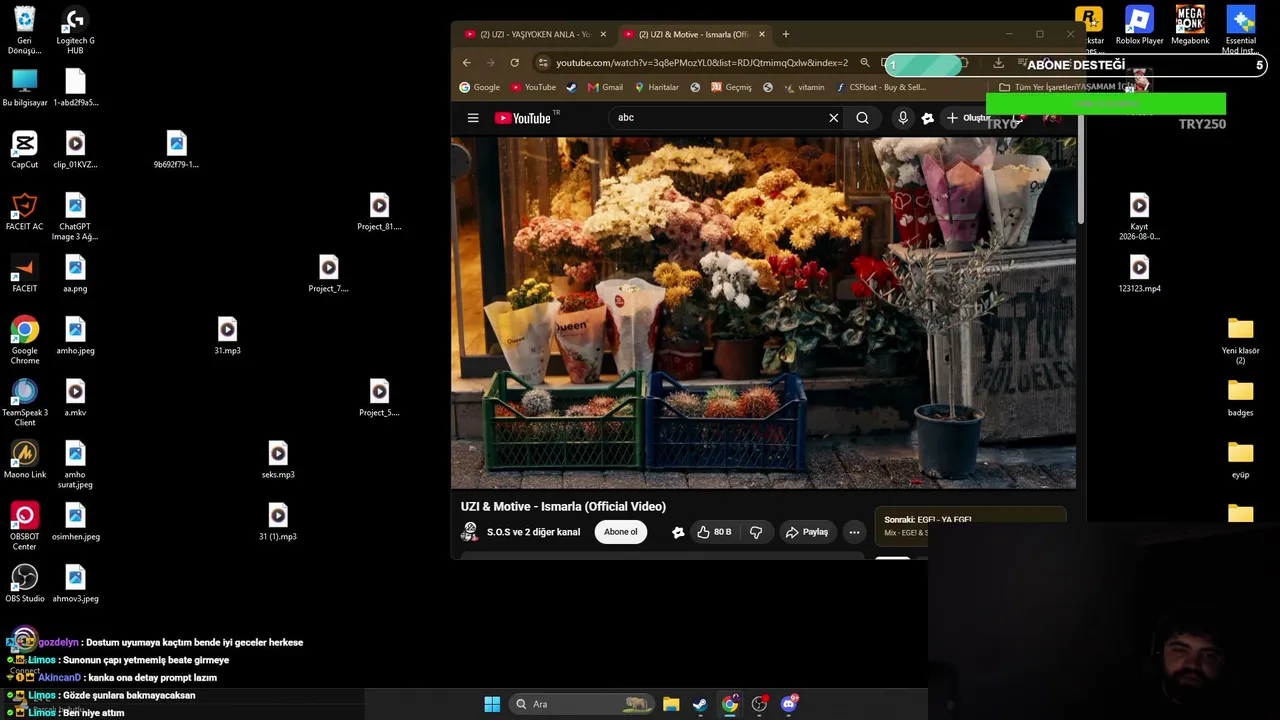Viewport: 1280px width, 720px height.
Task: Go back in the Chrome browser
Action: [467, 63]
